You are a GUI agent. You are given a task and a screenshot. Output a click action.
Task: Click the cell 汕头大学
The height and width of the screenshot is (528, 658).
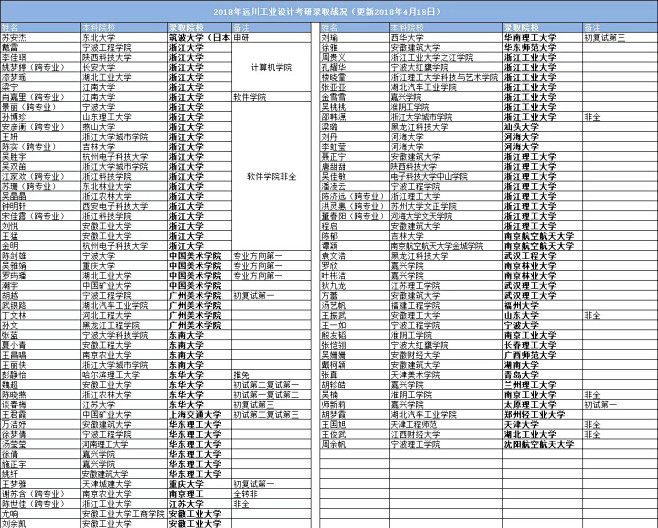click(x=542, y=127)
